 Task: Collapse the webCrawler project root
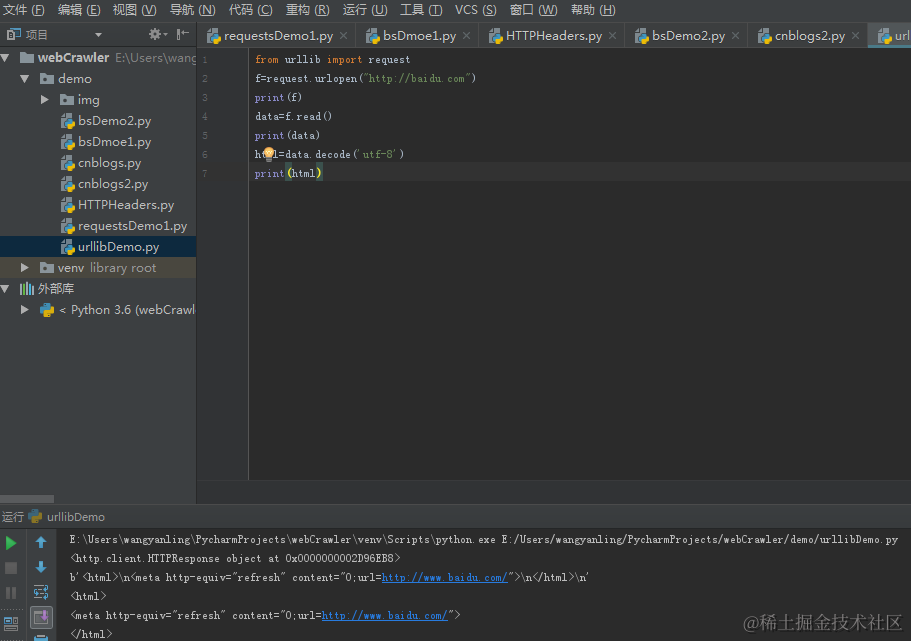[6, 58]
